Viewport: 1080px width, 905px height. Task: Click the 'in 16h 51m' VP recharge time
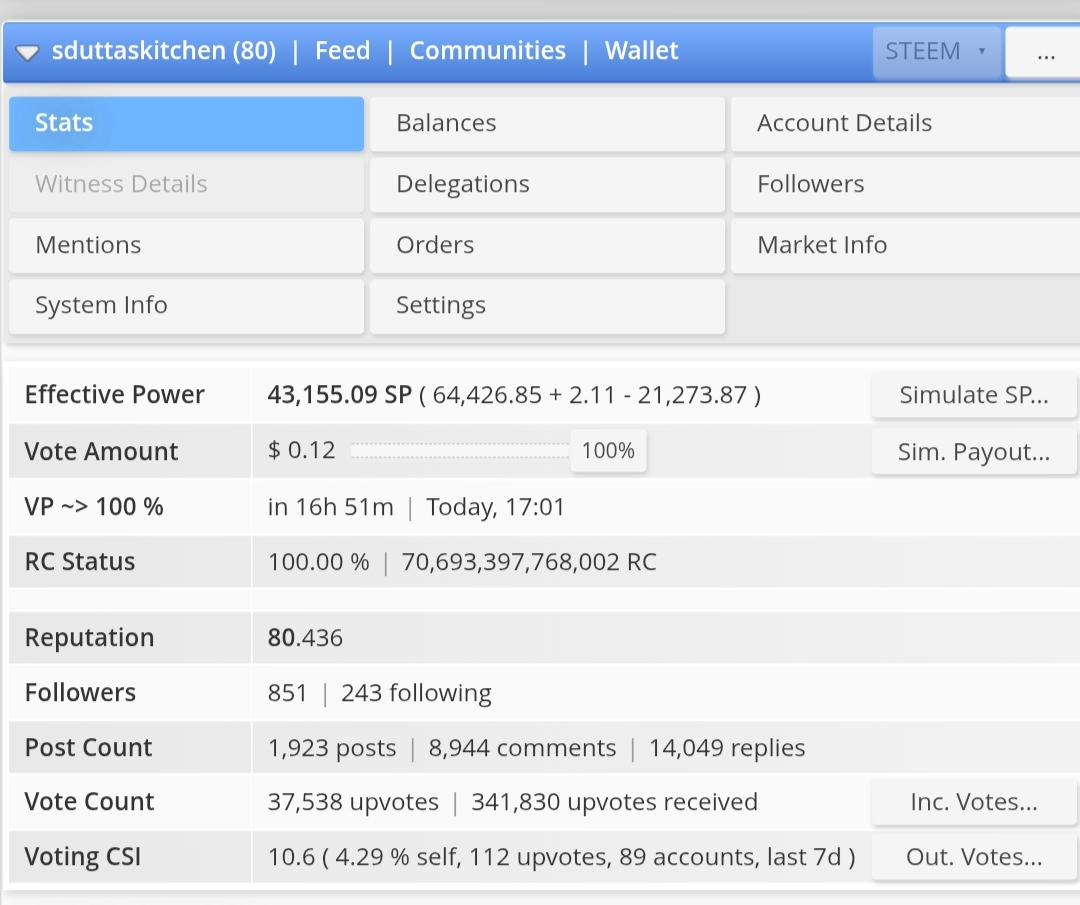[331, 507]
